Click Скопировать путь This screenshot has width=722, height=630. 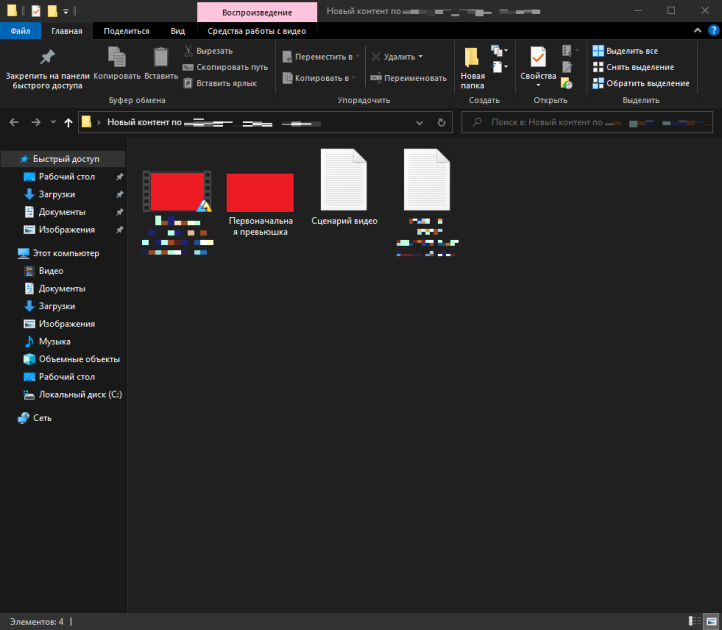tap(226, 67)
